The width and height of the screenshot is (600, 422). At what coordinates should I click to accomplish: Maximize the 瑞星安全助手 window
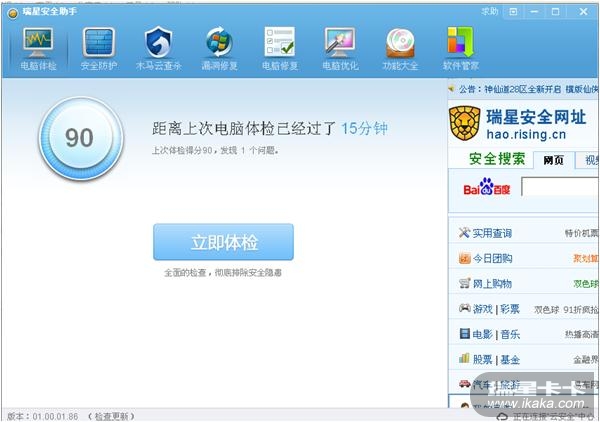pyautogui.click(x=555, y=12)
